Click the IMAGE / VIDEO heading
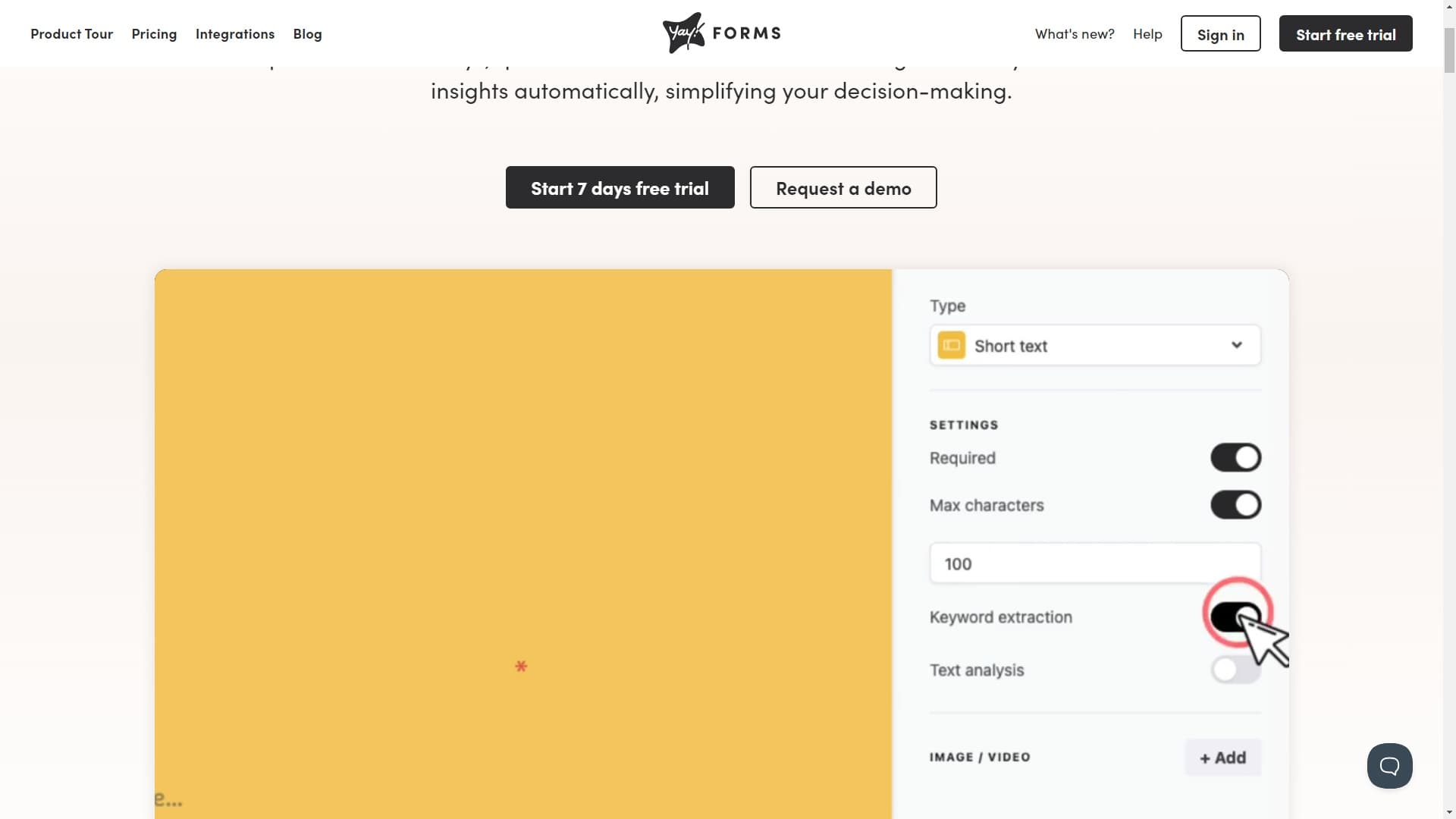Viewport: 1456px width, 819px height. (980, 758)
